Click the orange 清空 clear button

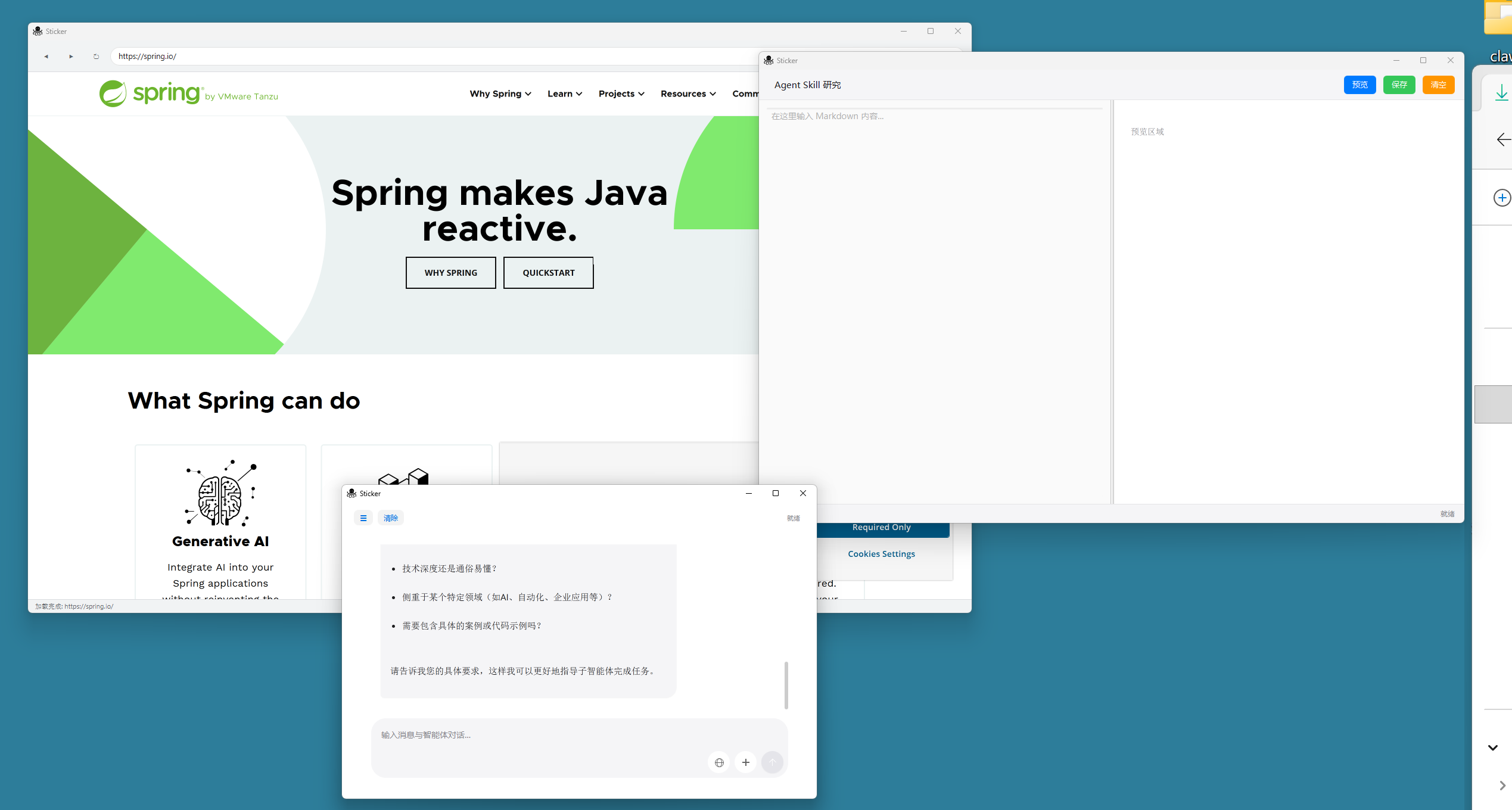click(x=1438, y=85)
